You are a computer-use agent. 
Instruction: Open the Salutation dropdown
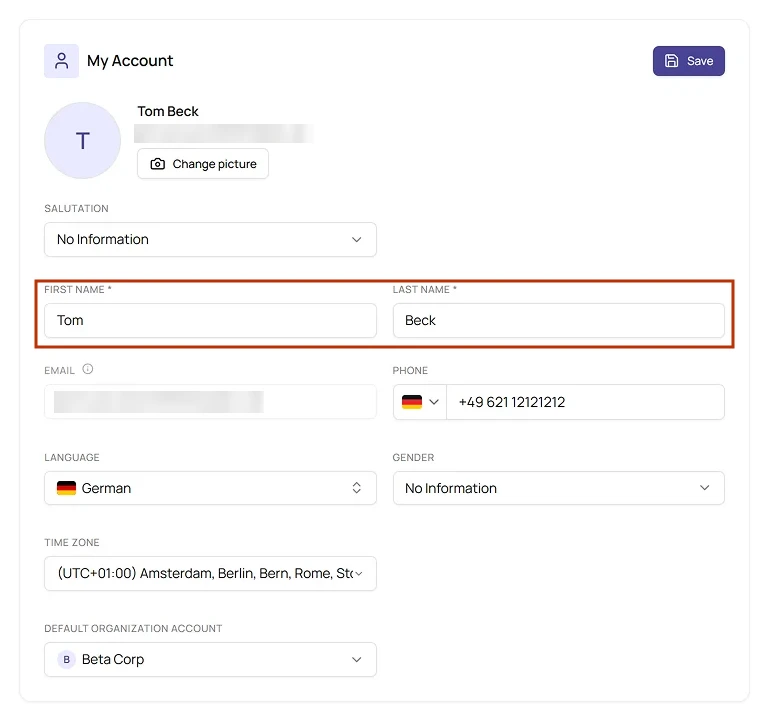click(x=210, y=239)
